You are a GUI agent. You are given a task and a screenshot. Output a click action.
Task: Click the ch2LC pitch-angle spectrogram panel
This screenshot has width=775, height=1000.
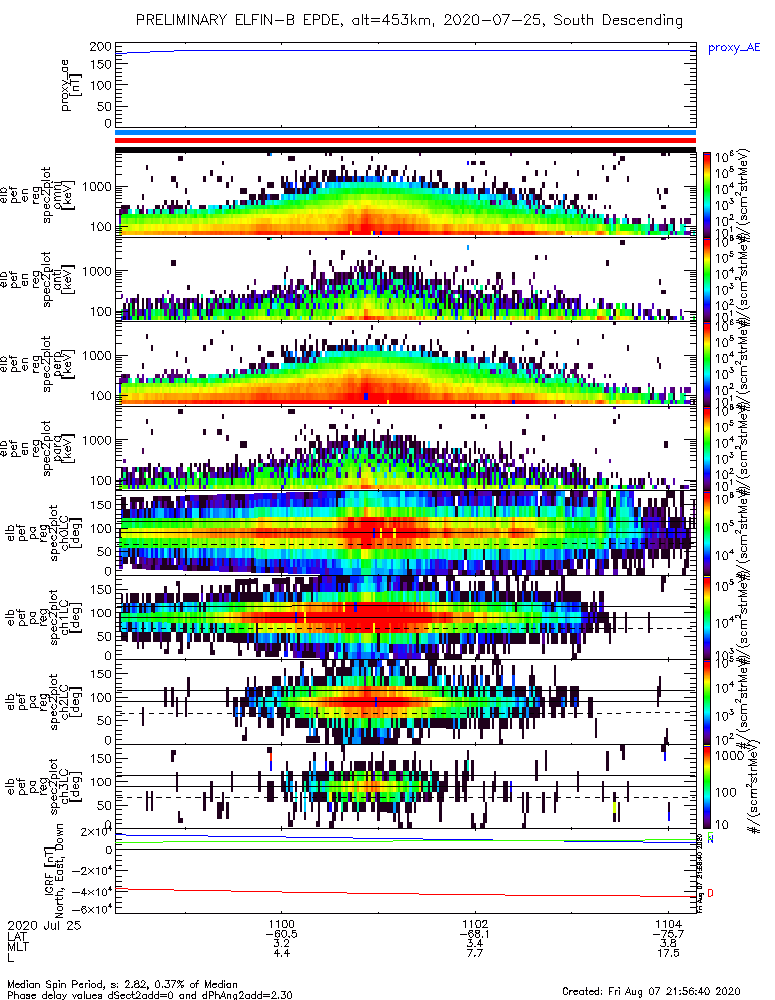point(406,702)
